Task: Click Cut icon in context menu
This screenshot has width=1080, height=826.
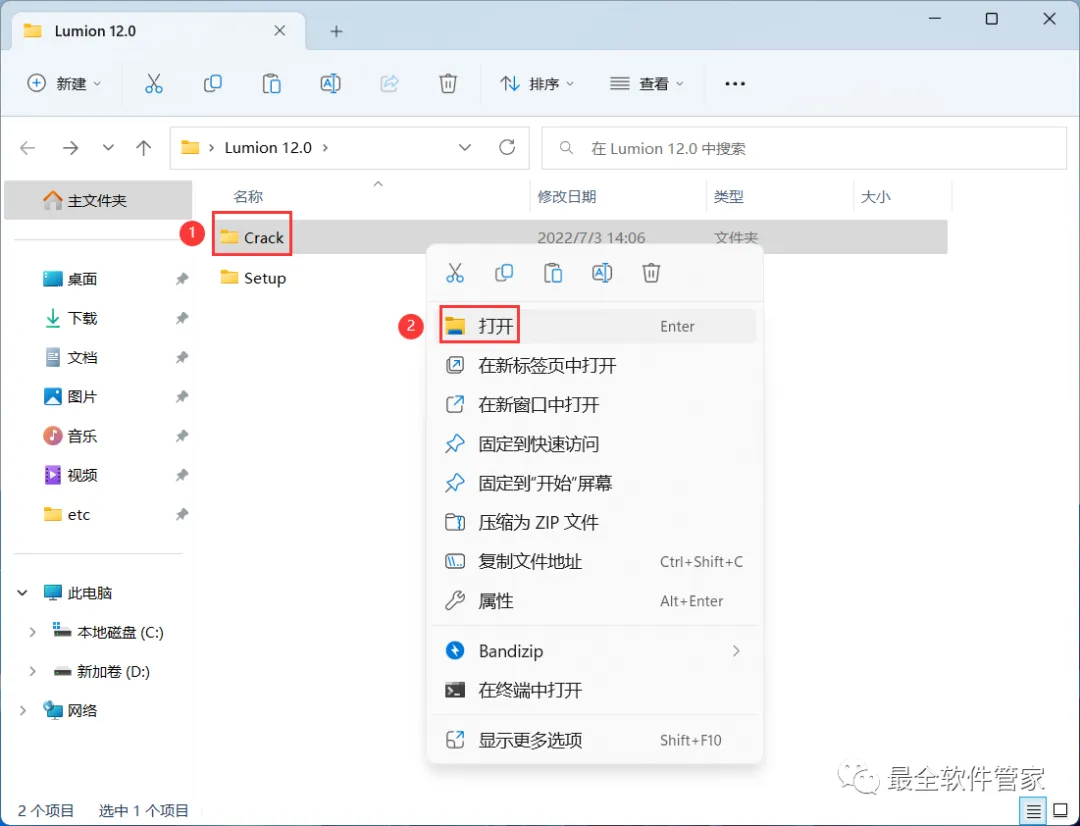Action: [455, 273]
